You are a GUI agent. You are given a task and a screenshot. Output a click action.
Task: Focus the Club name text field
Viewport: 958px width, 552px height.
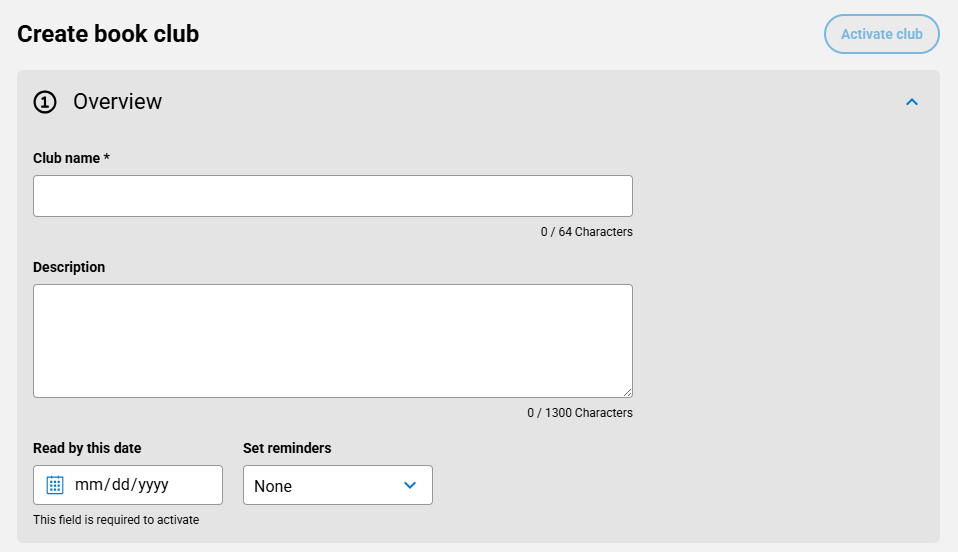point(332,196)
